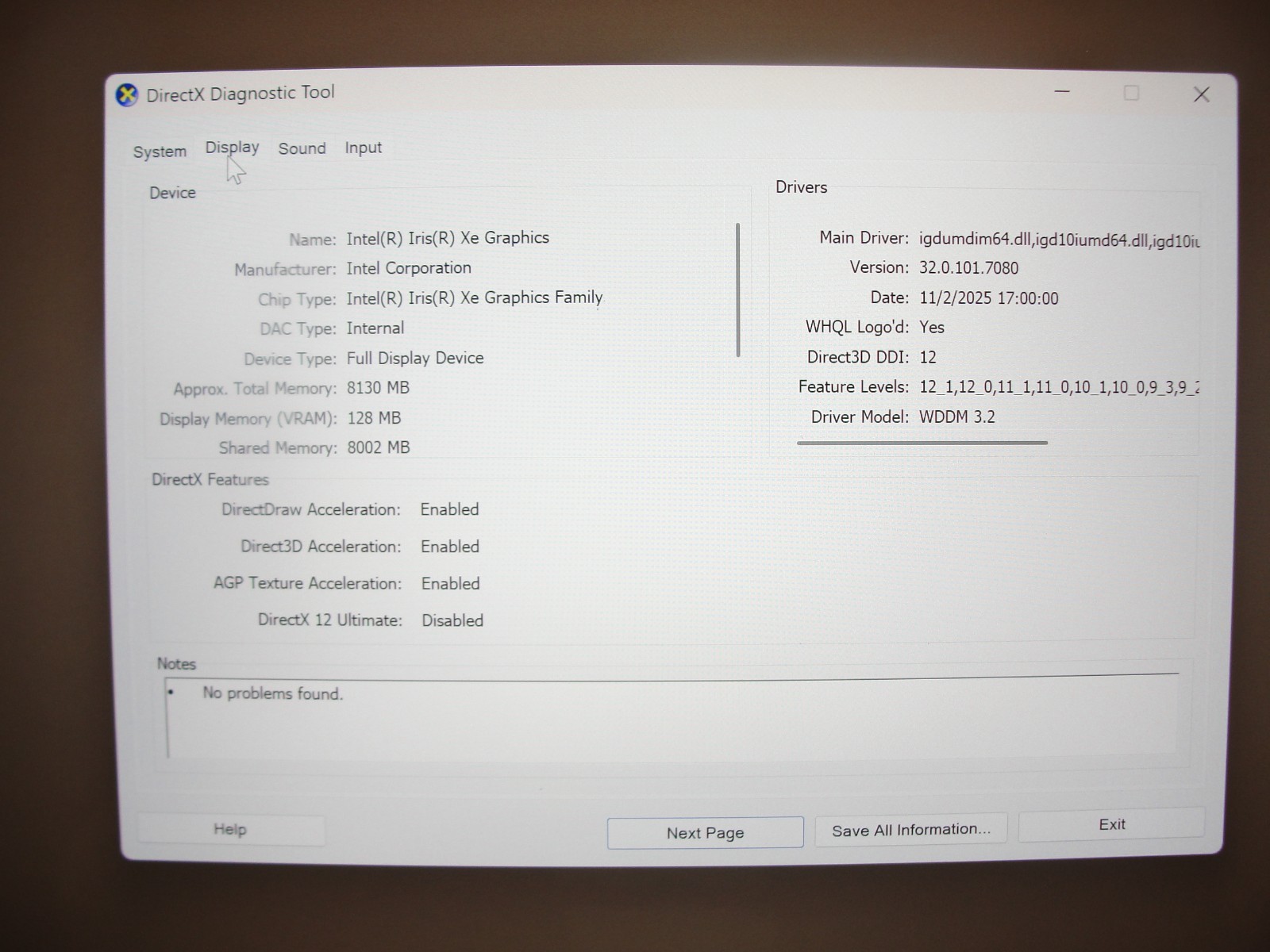The image size is (1270, 952).
Task: Switch to the Sound tab
Action: pos(302,148)
